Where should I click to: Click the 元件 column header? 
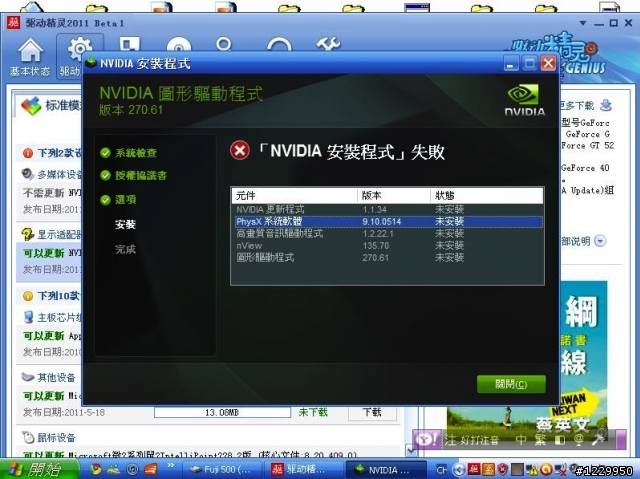coord(295,196)
